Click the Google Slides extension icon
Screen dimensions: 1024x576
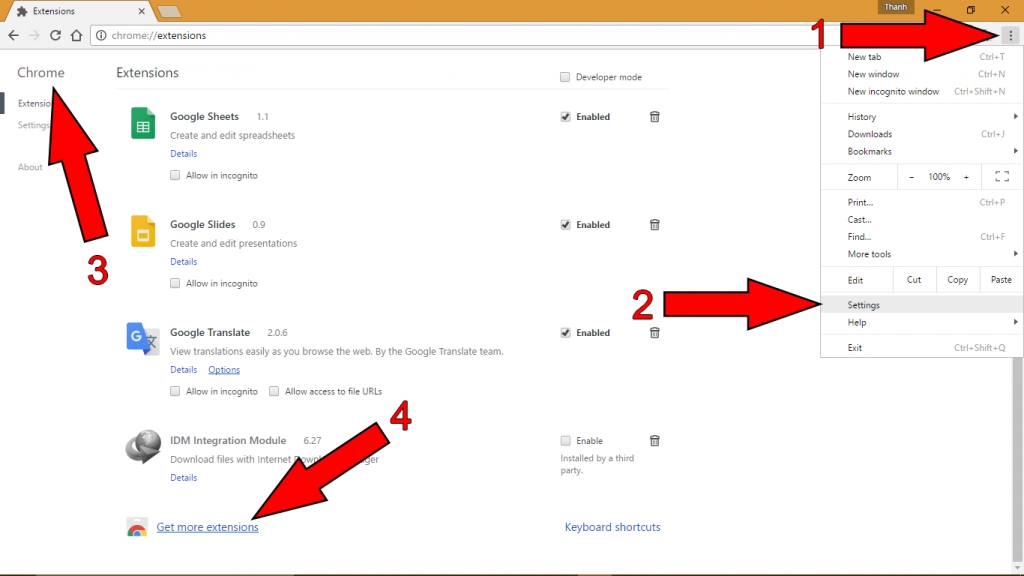pos(143,231)
